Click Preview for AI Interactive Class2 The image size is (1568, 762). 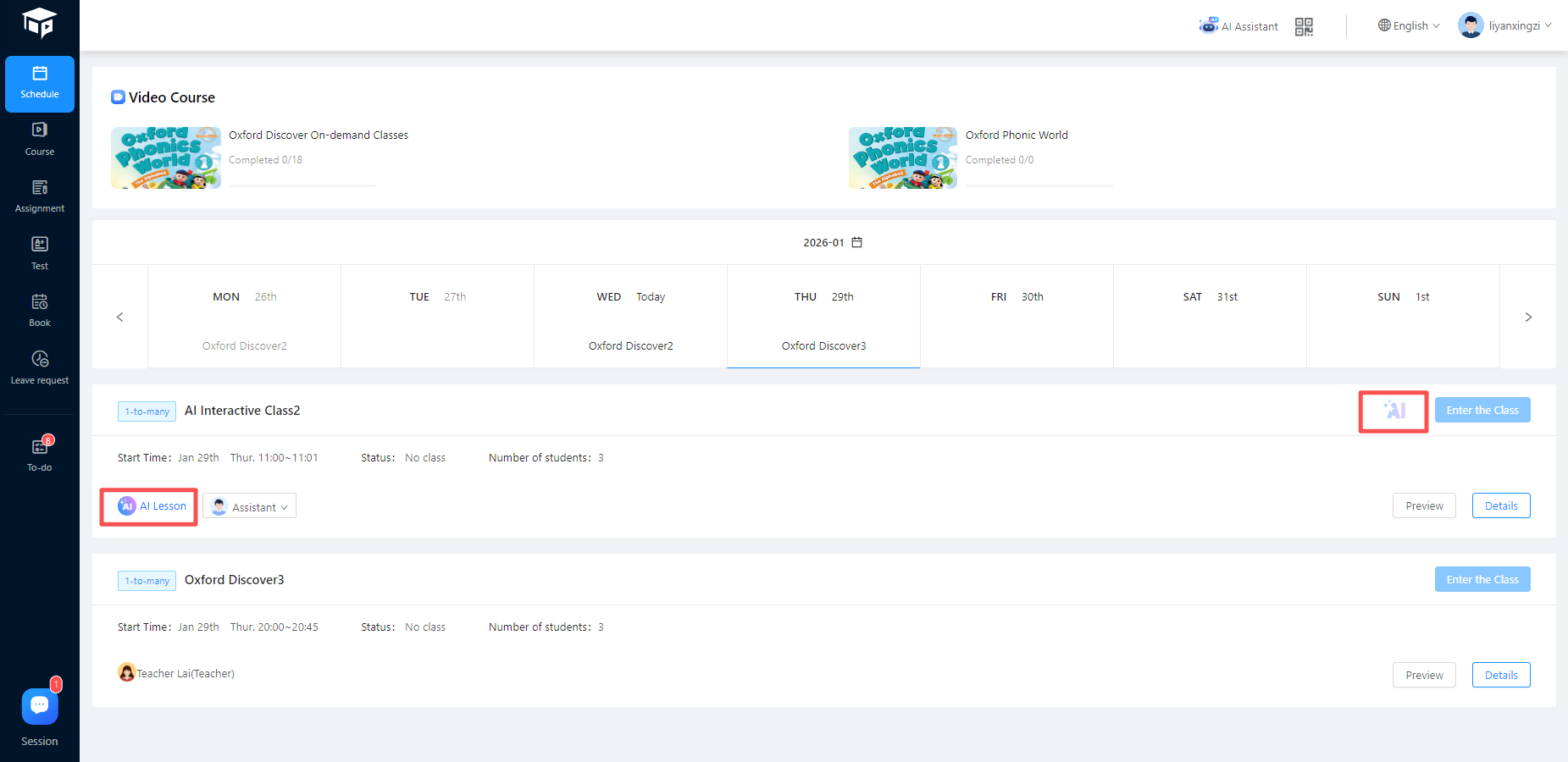[x=1424, y=505]
